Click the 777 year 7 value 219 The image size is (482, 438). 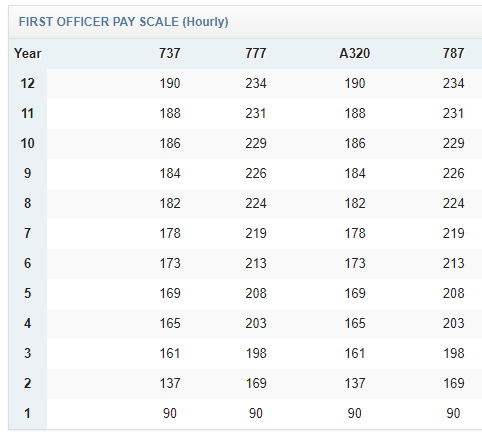[256, 233]
